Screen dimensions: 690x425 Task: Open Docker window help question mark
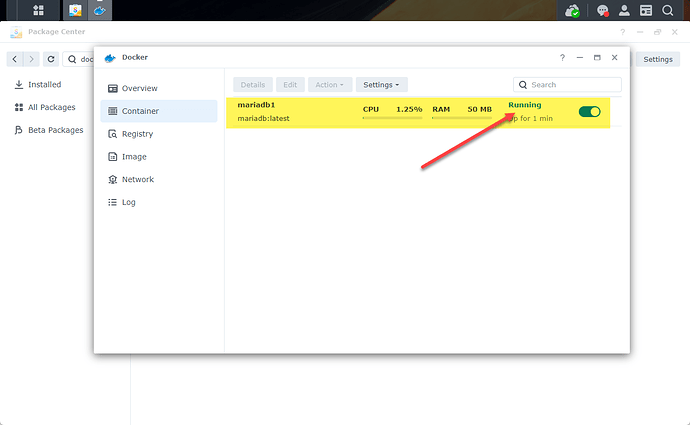tap(562, 58)
